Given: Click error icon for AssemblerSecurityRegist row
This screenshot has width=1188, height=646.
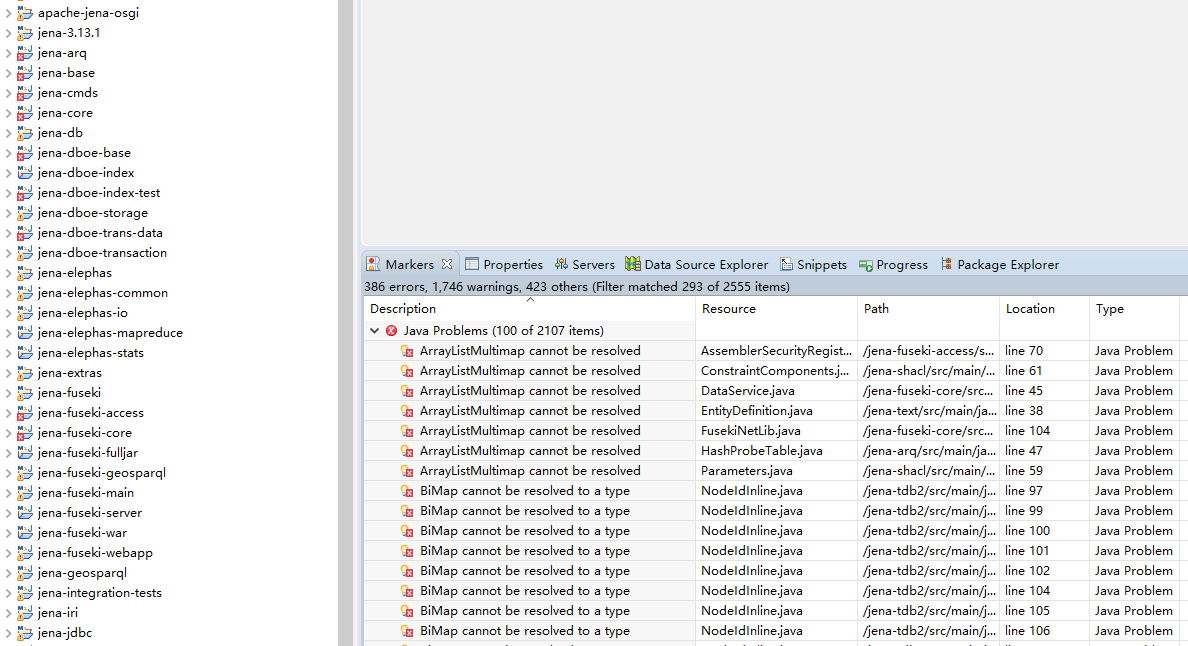Looking at the screenshot, I should [408, 351].
